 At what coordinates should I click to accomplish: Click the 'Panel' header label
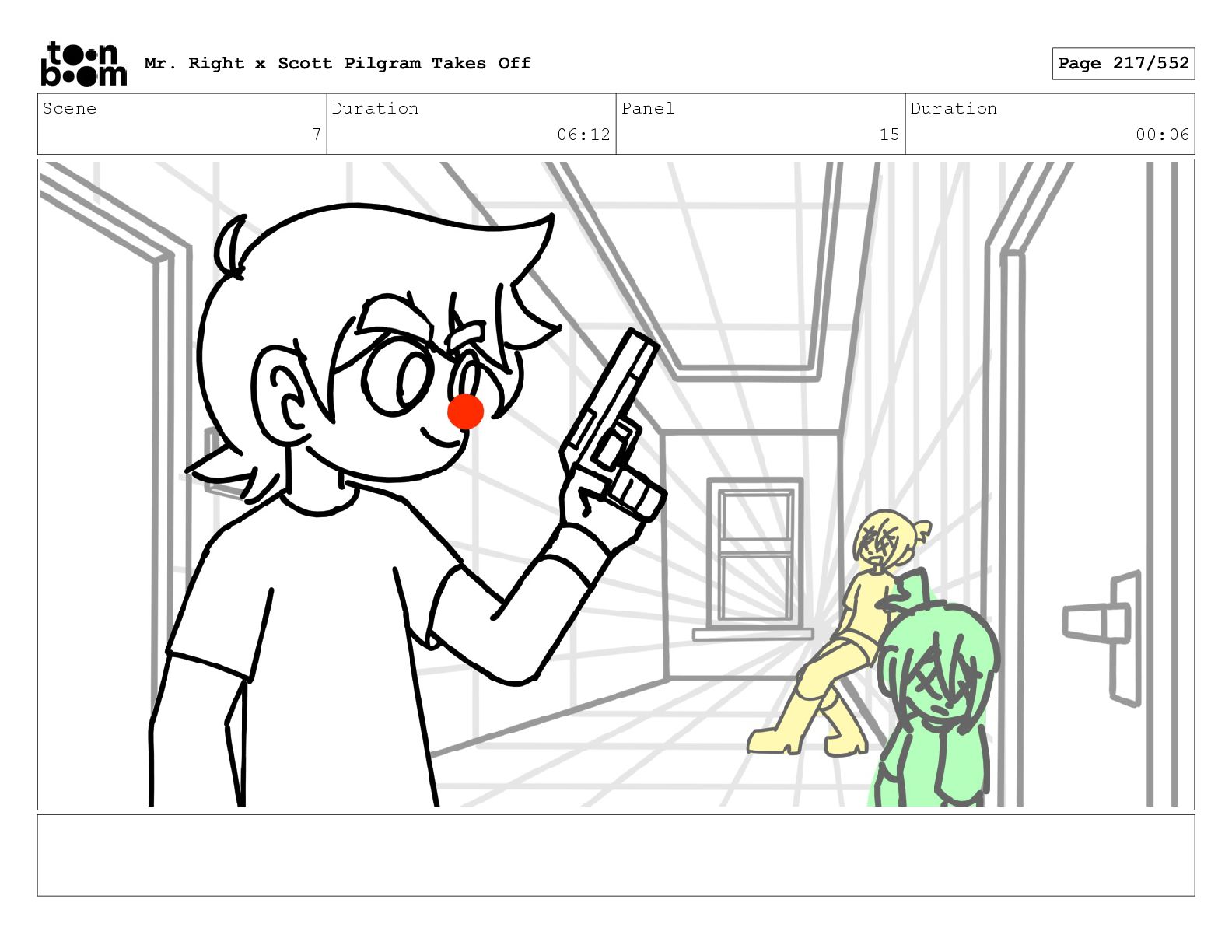[648, 108]
